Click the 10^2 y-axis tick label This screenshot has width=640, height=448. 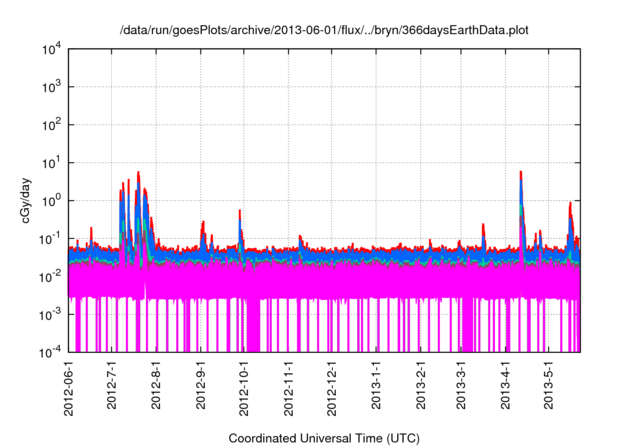[50, 125]
